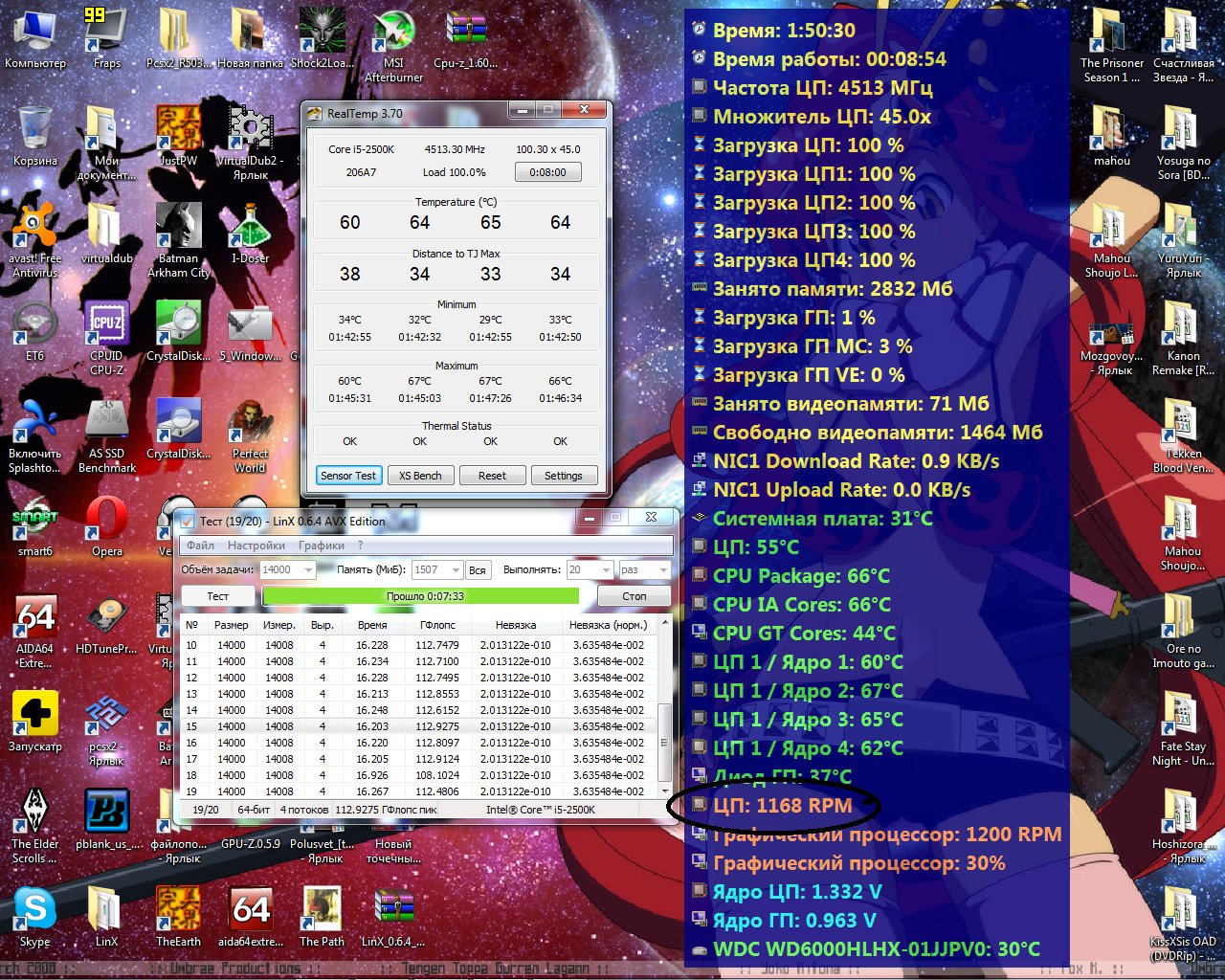Image resolution: width=1225 pixels, height=980 pixels.
Task: Select the GPU-Z.0.5.9 desktop icon
Action: (x=250, y=843)
